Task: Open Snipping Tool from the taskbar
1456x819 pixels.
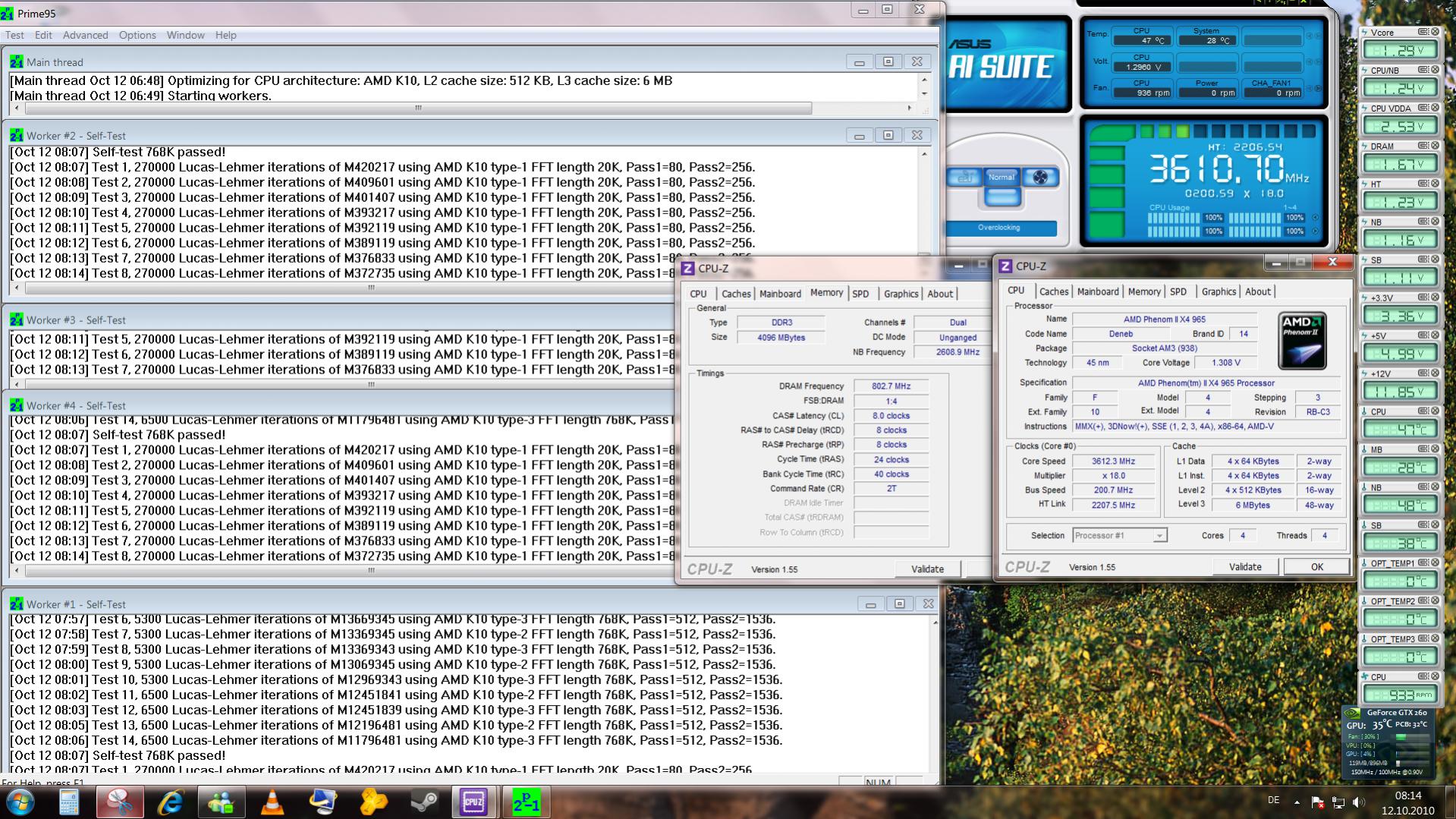Action: [x=120, y=802]
